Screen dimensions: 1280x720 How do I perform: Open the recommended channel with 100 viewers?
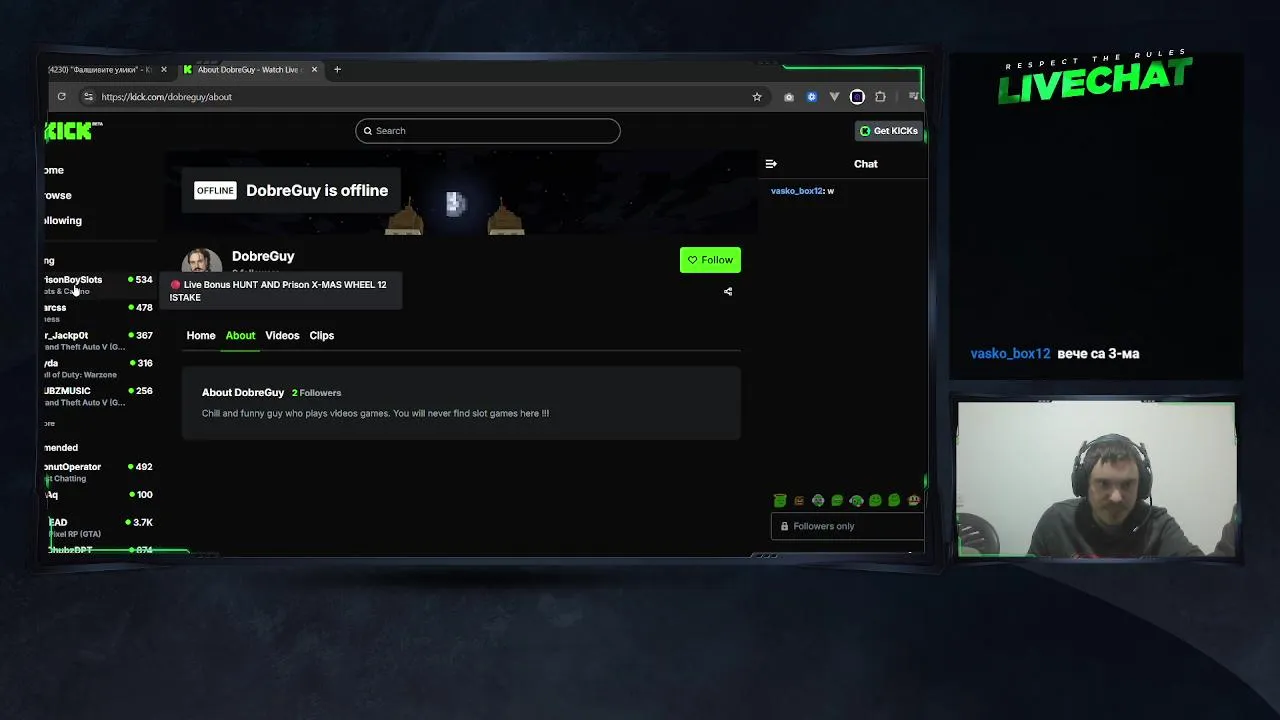point(99,495)
